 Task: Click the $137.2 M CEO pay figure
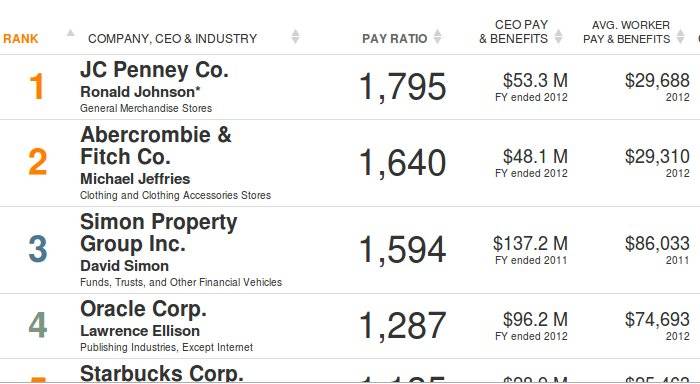tap(530, 244)
